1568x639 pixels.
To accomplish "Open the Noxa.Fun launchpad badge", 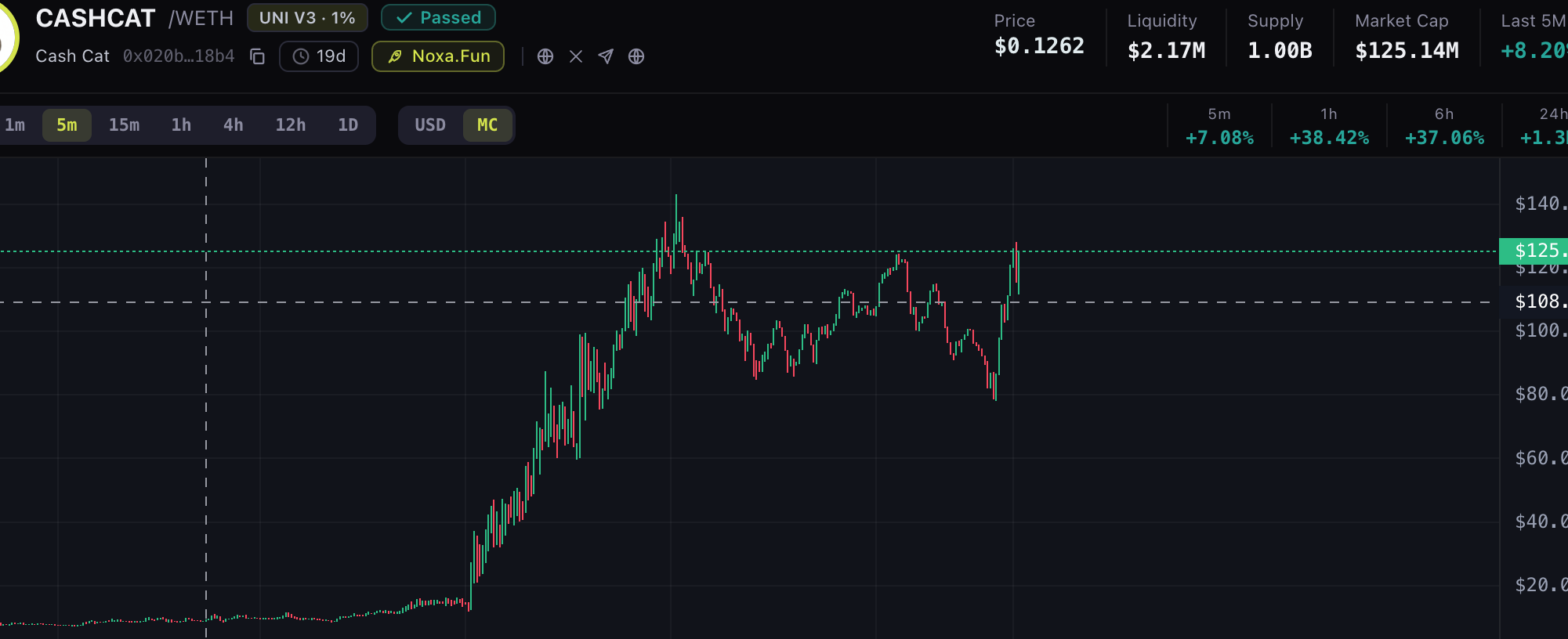I will click(x=438, y=56).
